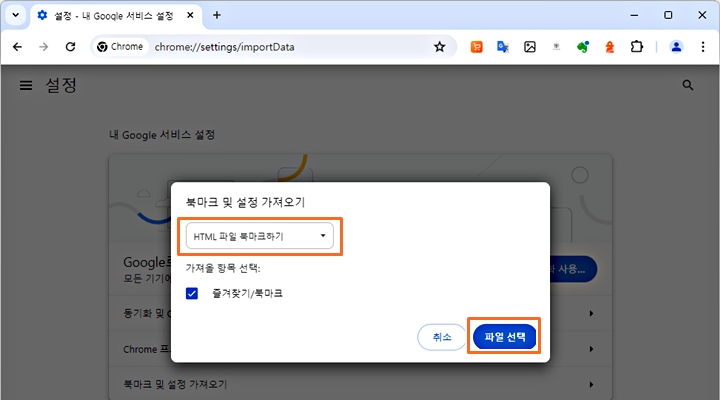720x400 pixels.
Task: Click the Chrome site info chip
Action: pyautogui.click(x=120, y=47)
